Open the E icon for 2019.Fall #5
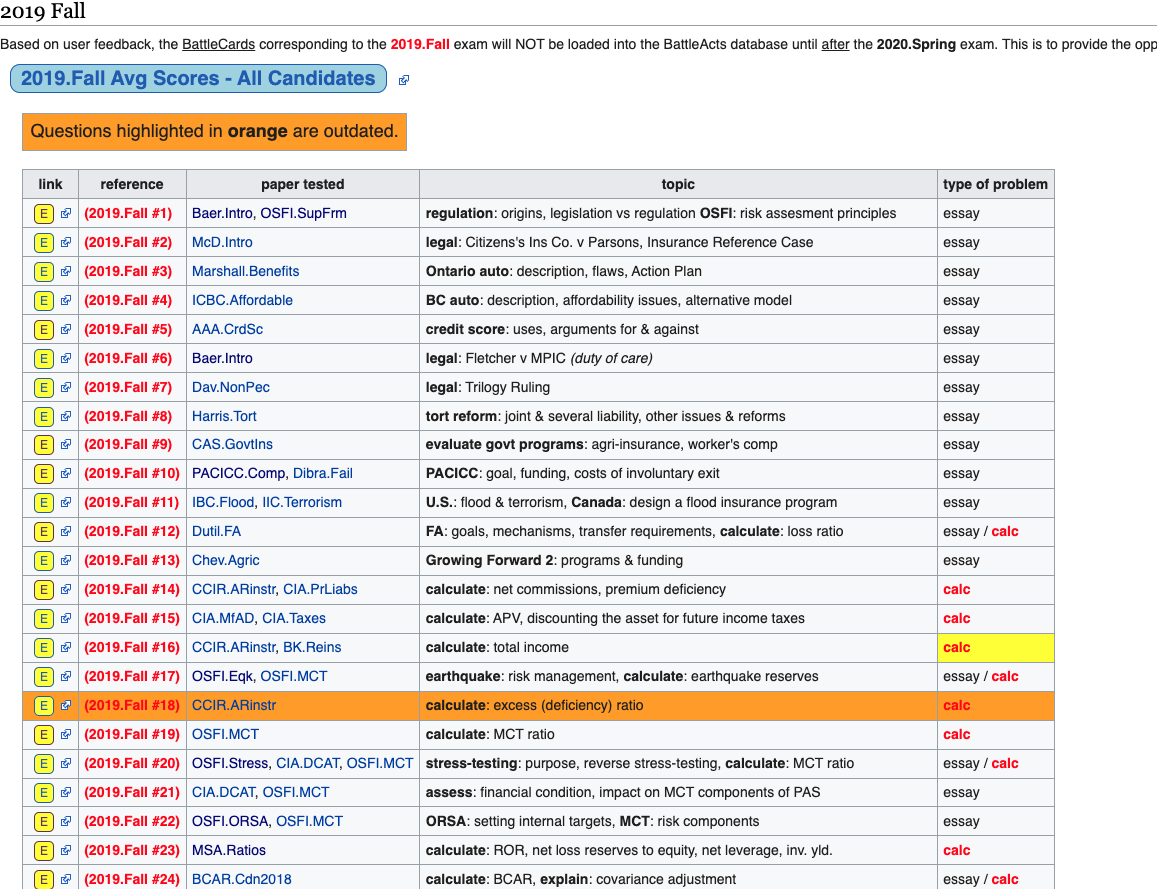1157x889 pixels. pos(44,330)
